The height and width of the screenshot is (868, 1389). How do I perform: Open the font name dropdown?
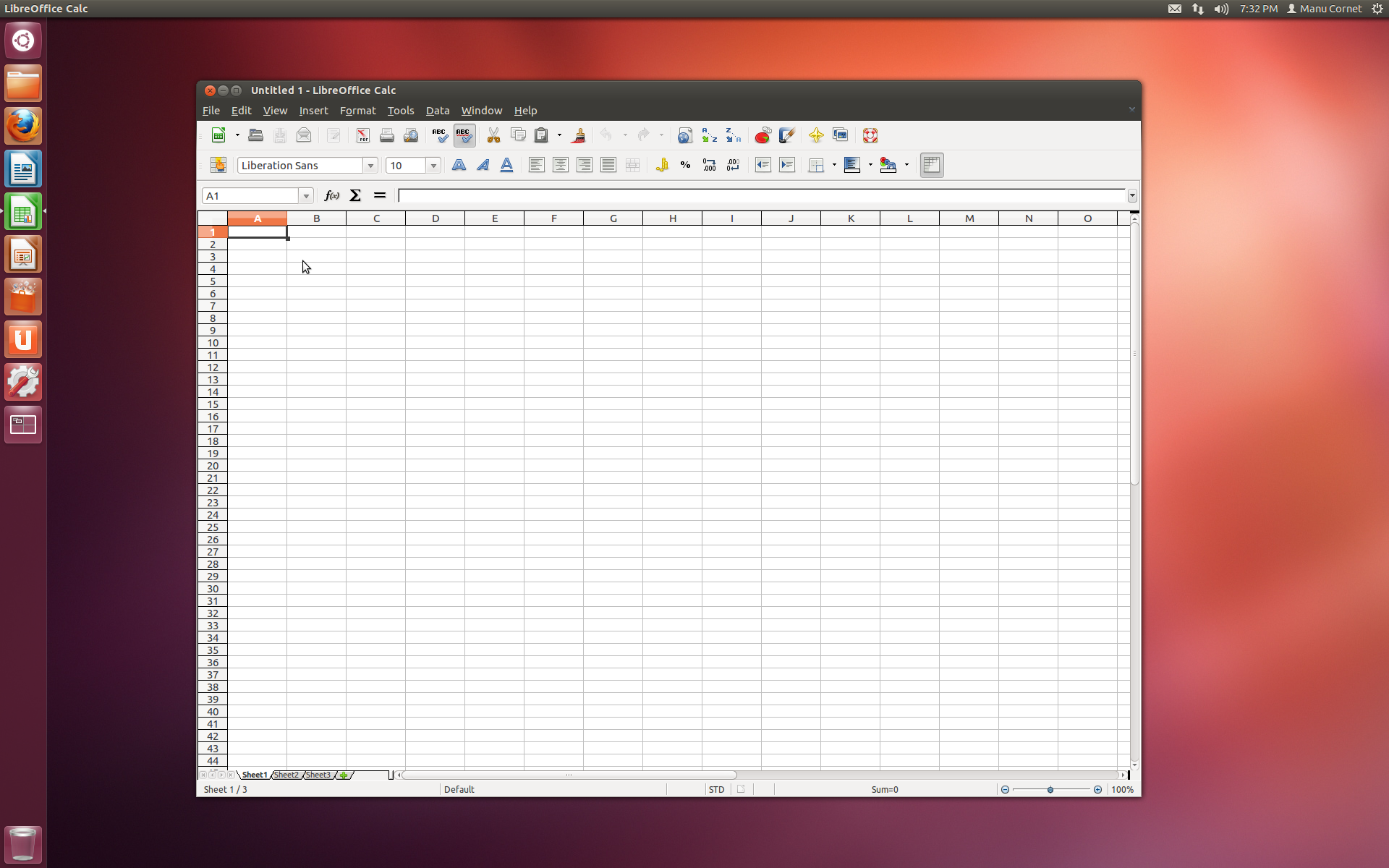(370, 166)
